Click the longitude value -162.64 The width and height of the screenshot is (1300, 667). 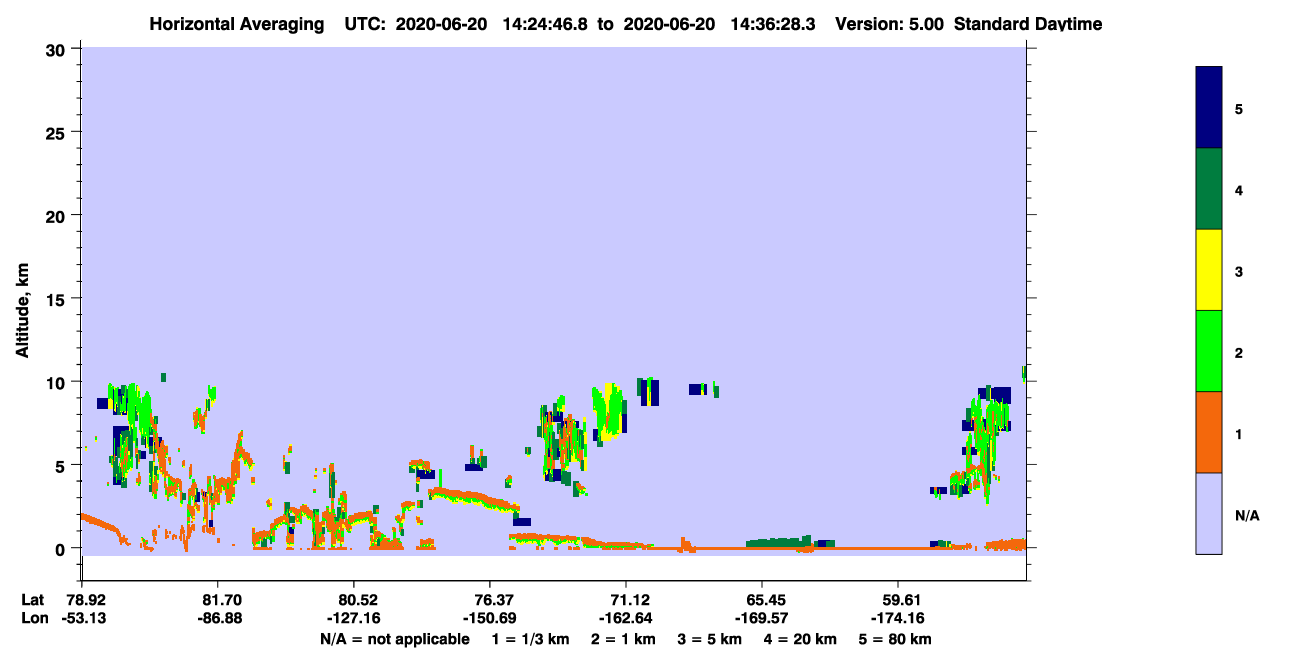625,618
